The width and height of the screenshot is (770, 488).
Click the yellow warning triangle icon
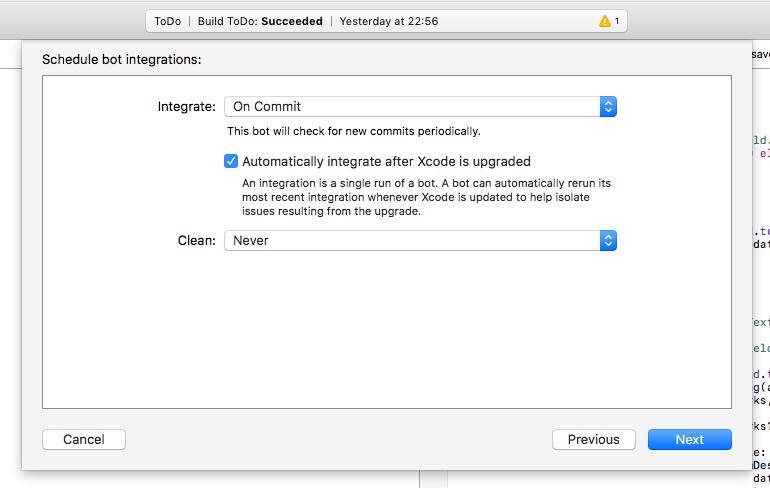coord(605,21)
